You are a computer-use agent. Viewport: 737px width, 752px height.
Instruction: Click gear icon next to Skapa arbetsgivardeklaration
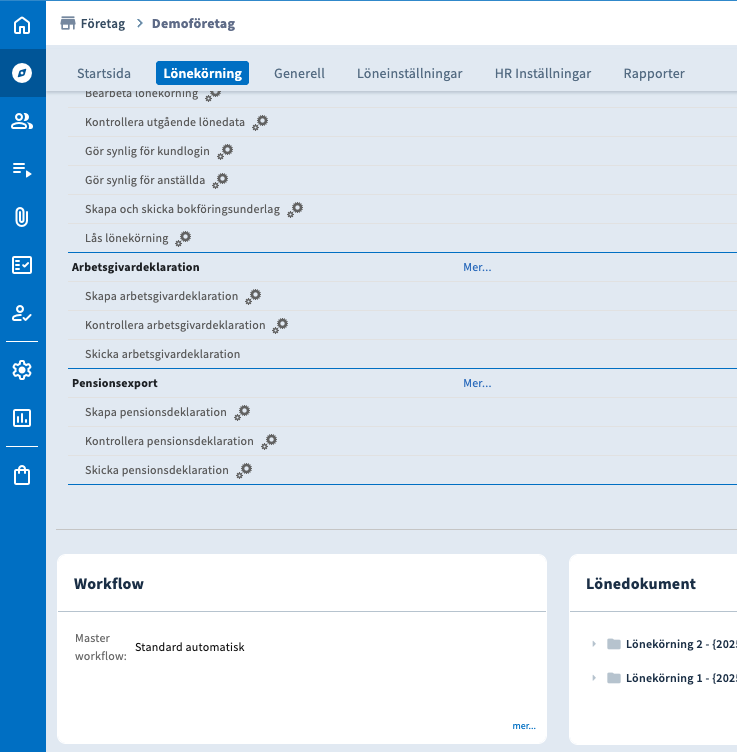point(253,296)
